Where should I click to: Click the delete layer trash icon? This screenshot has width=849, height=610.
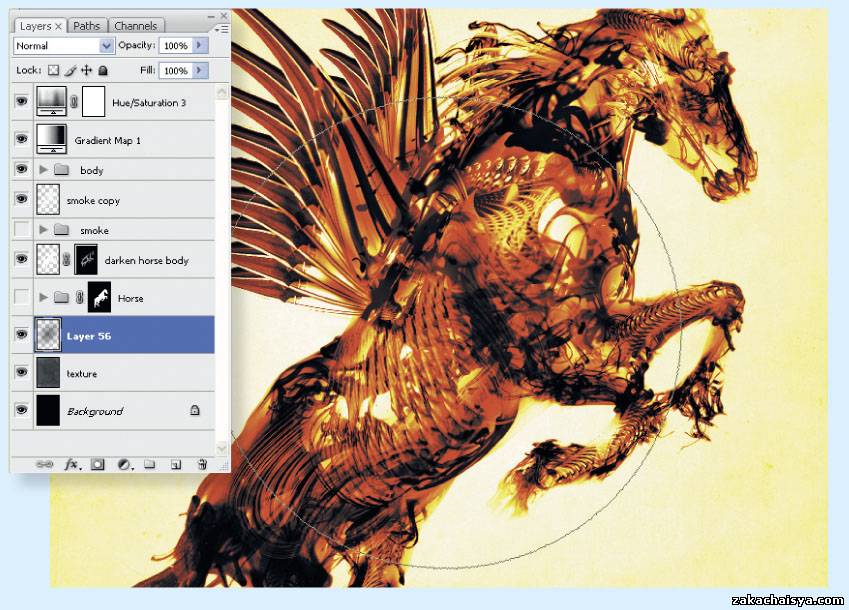tap(202, 464)
